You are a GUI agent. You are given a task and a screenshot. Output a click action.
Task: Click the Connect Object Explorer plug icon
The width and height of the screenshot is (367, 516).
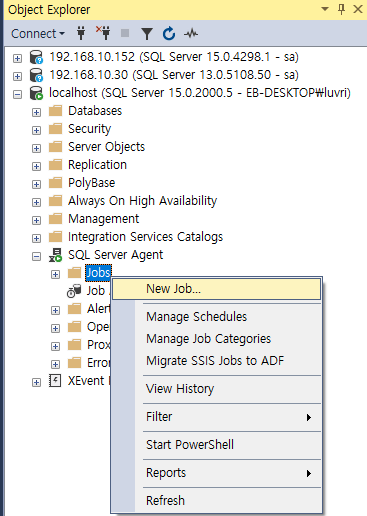click(x=81, y=33)
